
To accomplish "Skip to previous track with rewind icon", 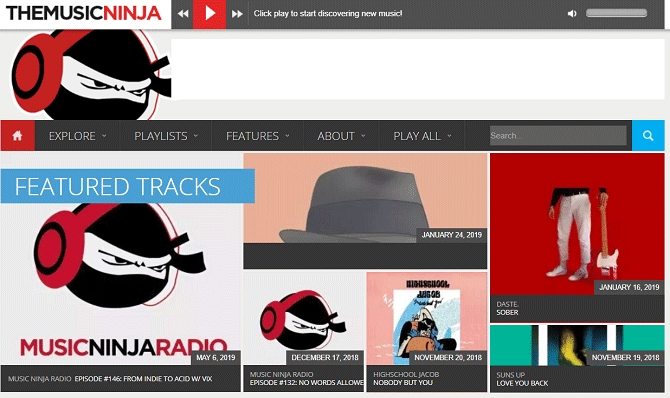I will 183,14.
